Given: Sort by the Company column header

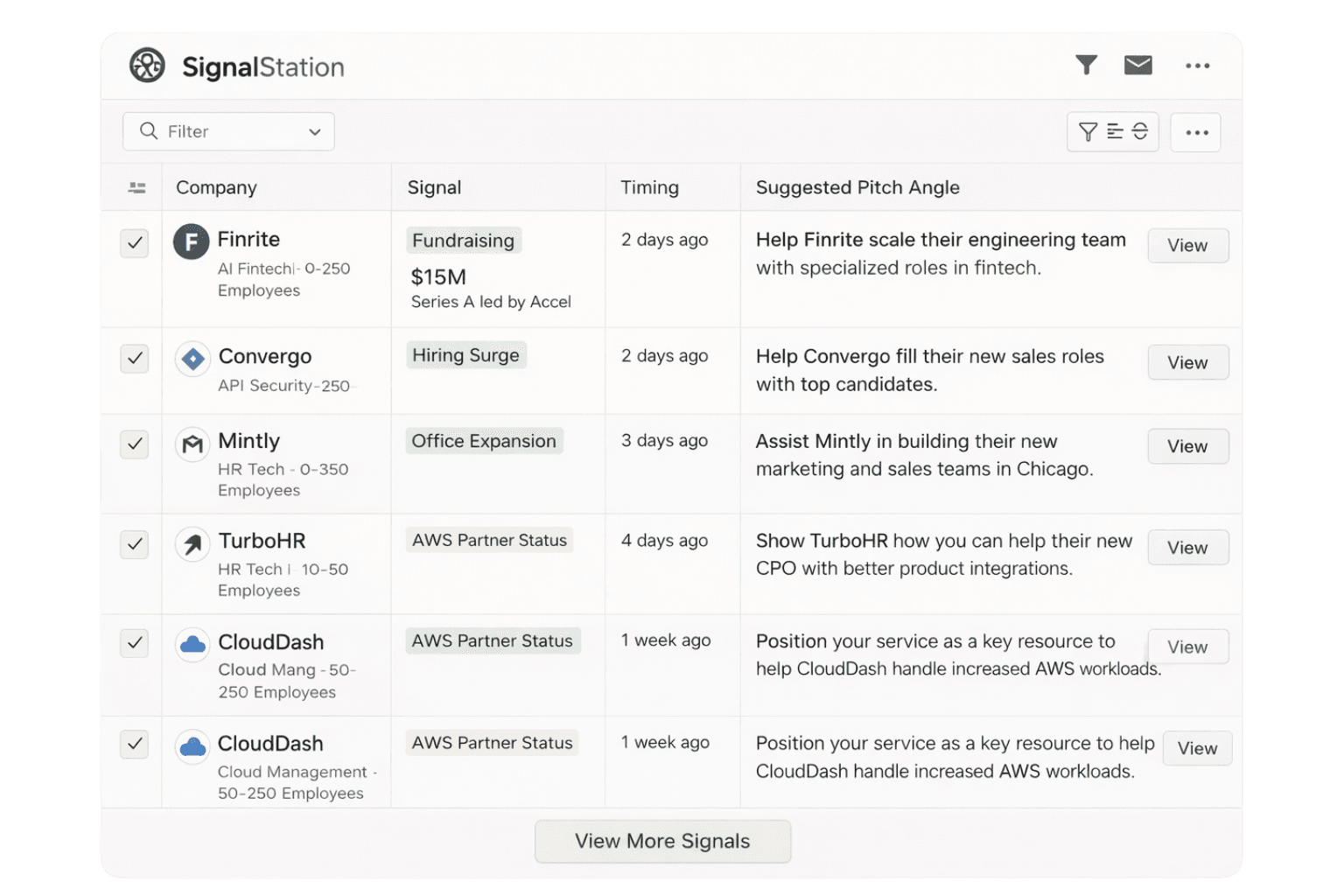Looking at the screenshot, I should point(216,187).
